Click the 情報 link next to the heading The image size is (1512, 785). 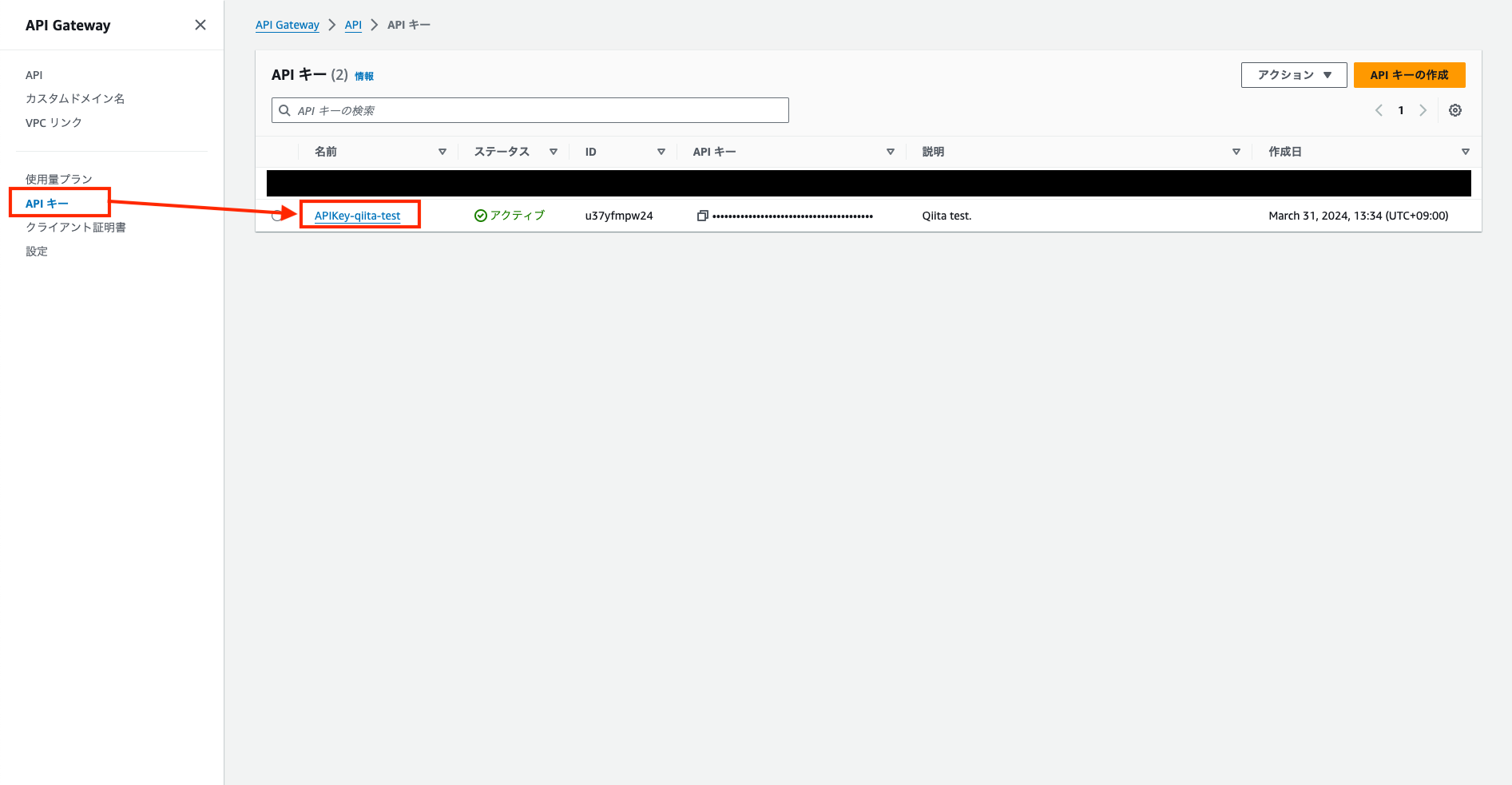(x=364, y=76)
